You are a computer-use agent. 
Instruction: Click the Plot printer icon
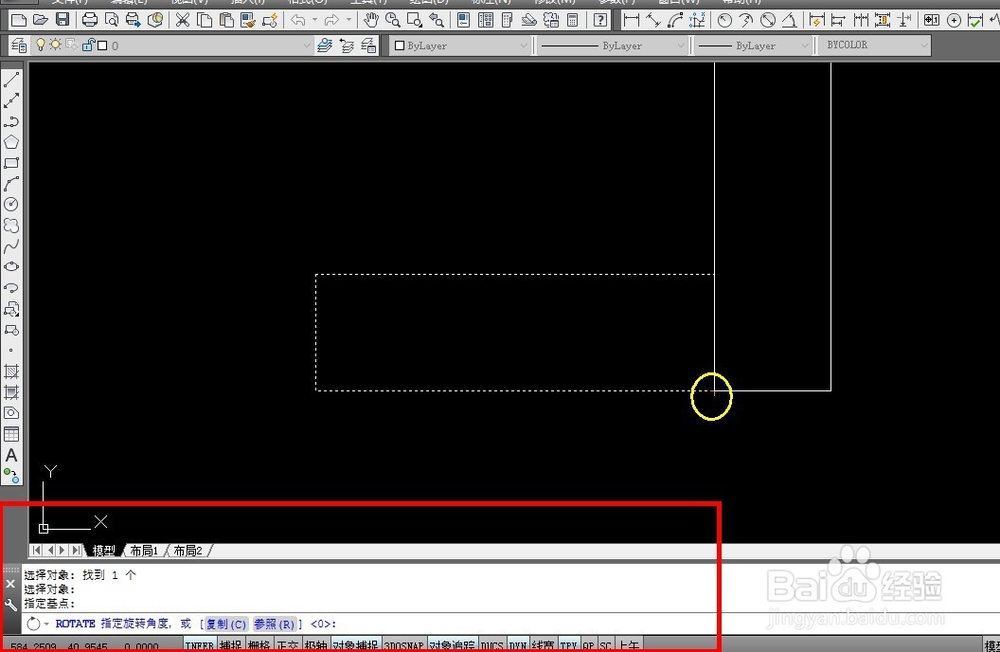tap(90, 20)
